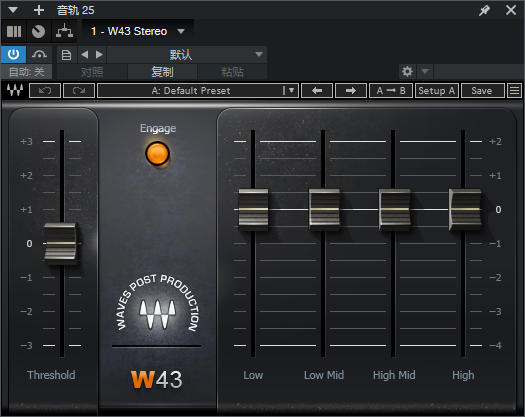Viewport: 525px width, 417px height.
Task: Open the routing diagram icon
Action: 64,31
